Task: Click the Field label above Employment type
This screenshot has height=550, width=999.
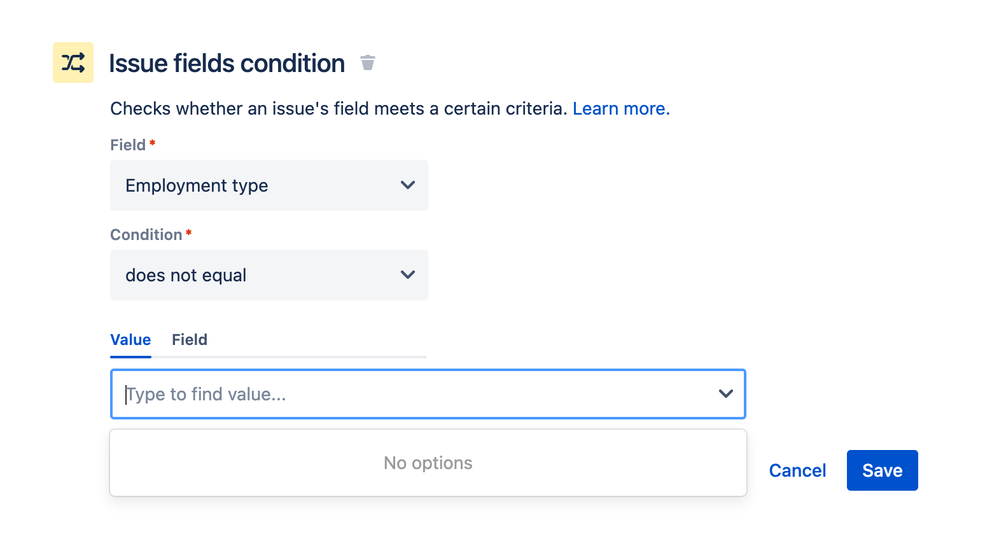Action: 128,145
